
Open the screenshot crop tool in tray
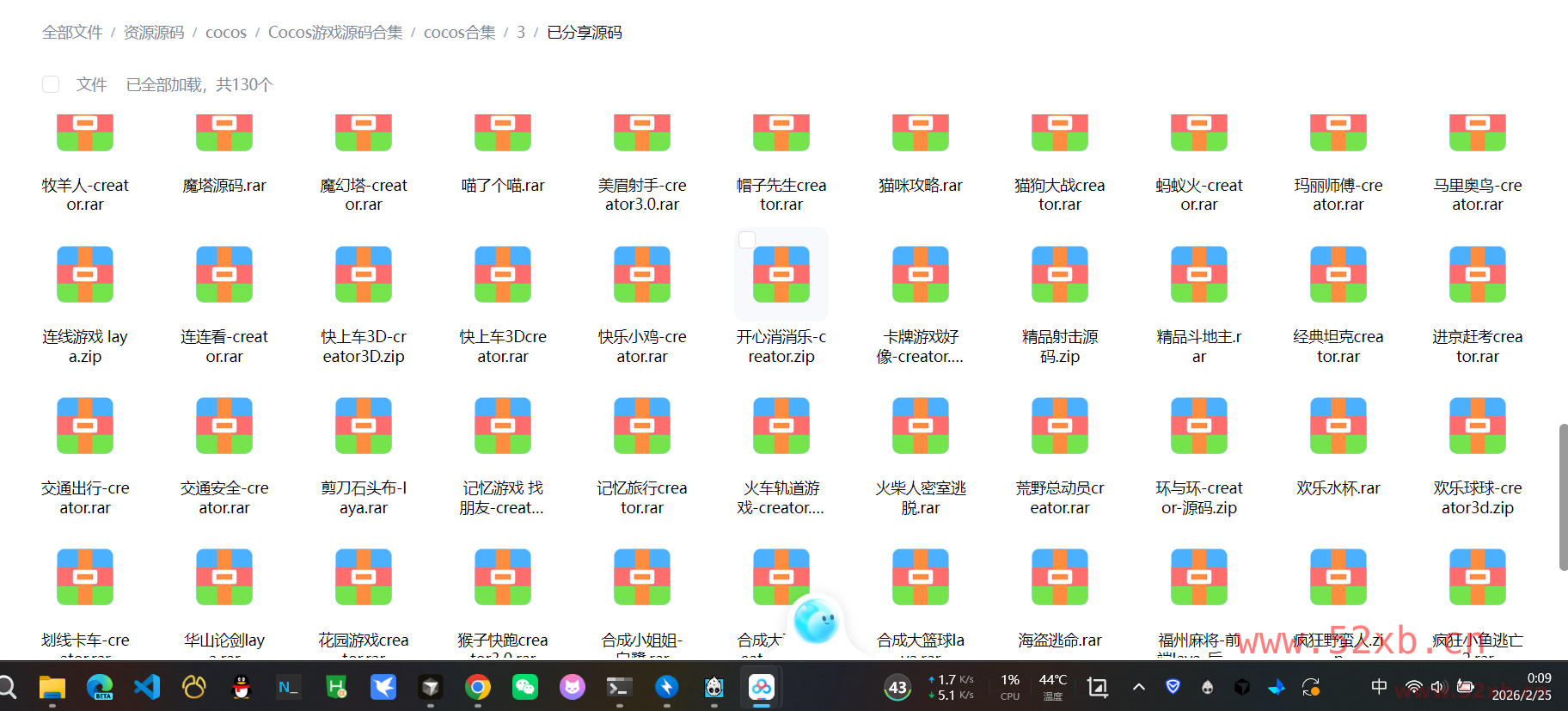1098,687
